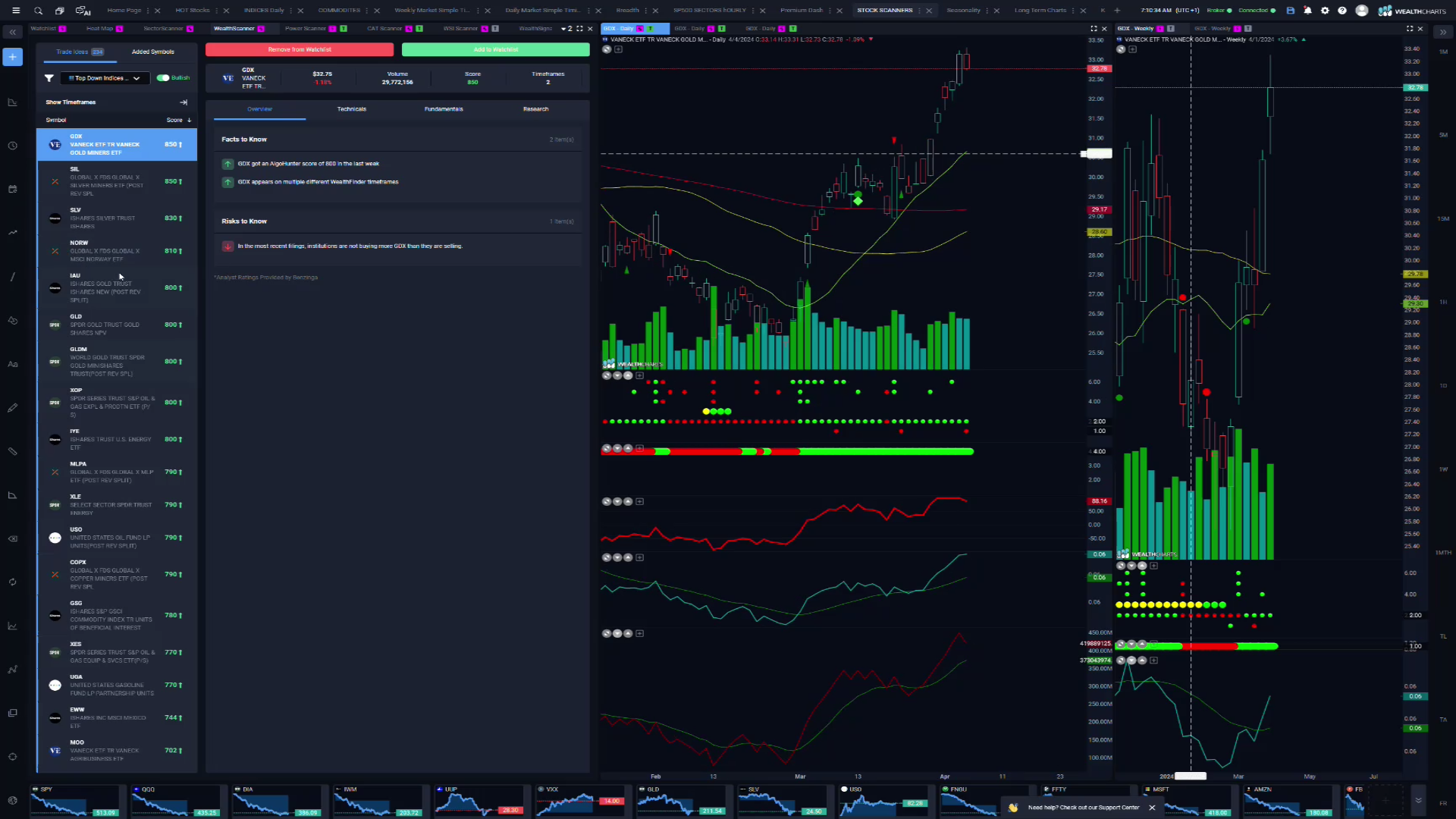Toggle visibility of first Daily dots indicator pane
This screenshot has width=1456, height=819.
[607, 376]
